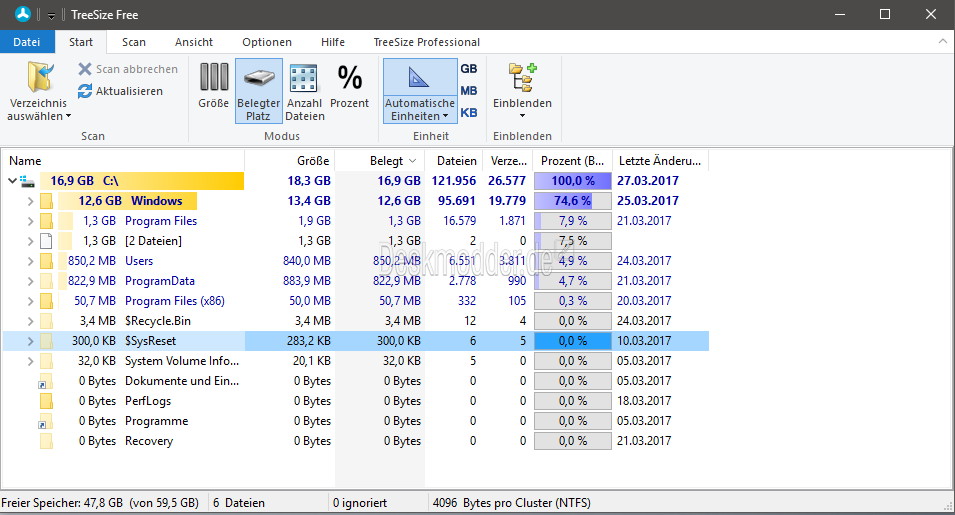Click the 100,0 % percent bar
Viewport: 955px width, 515px height.
(x=573, y=181)
